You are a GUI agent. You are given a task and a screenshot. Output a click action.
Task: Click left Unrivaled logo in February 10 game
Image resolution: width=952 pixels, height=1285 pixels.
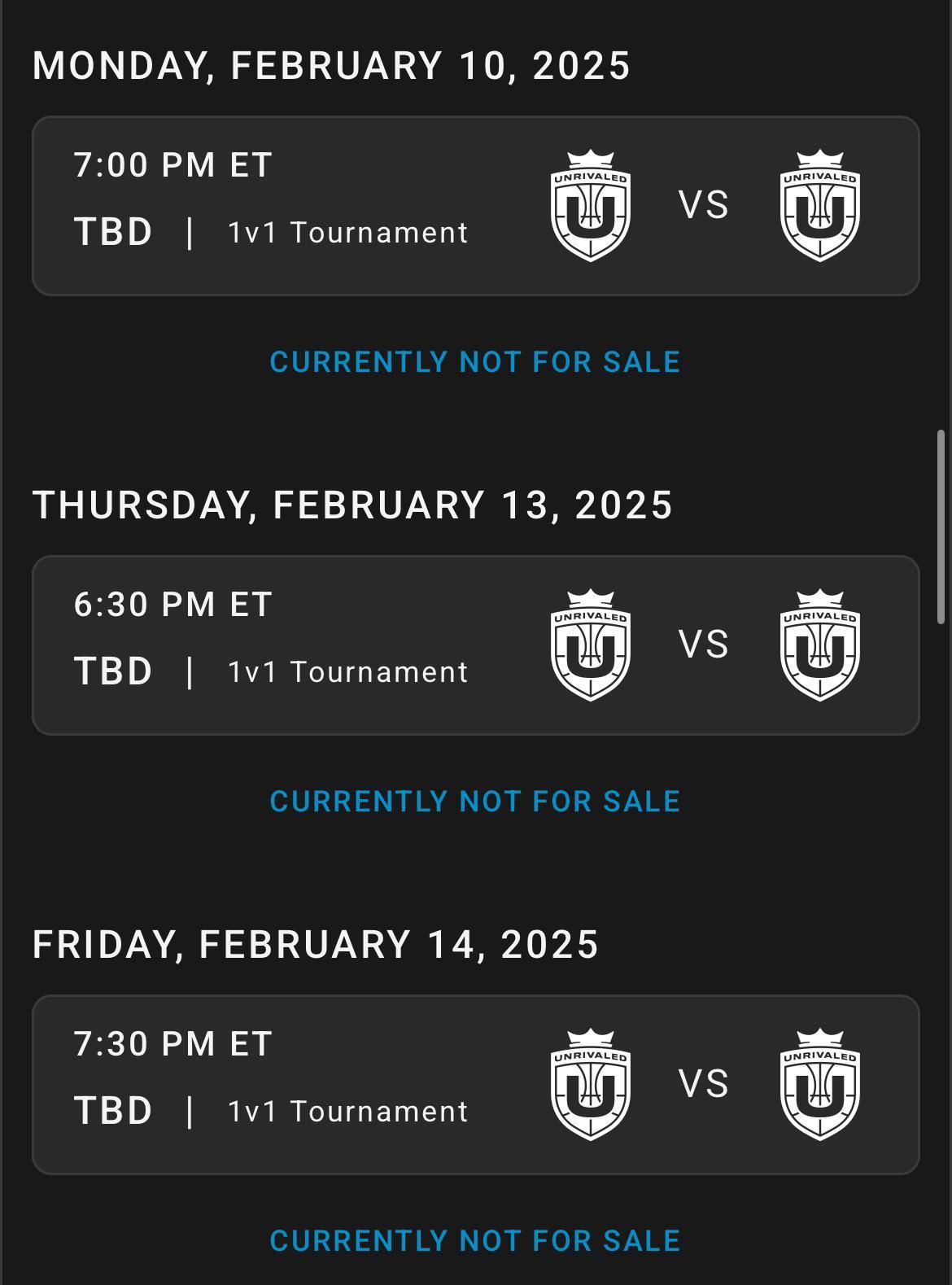[591, 206]
